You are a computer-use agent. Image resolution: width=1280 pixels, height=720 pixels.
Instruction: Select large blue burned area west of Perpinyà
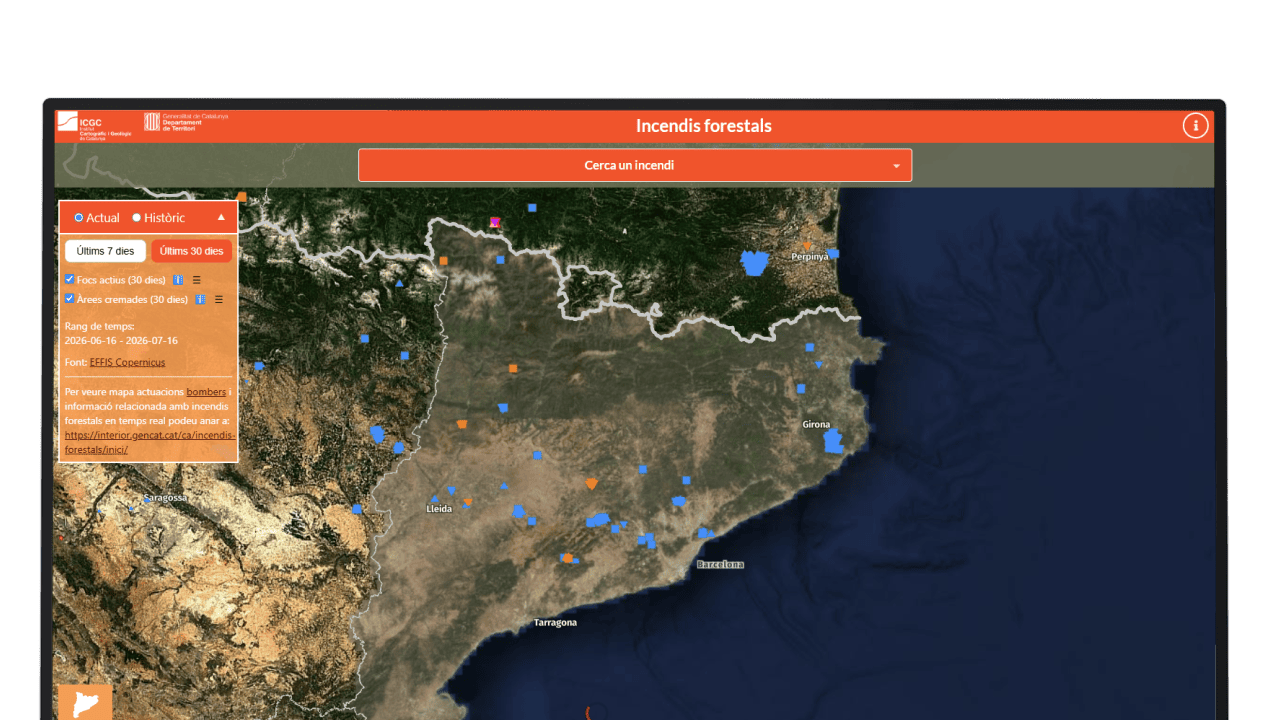click(754, 263)
